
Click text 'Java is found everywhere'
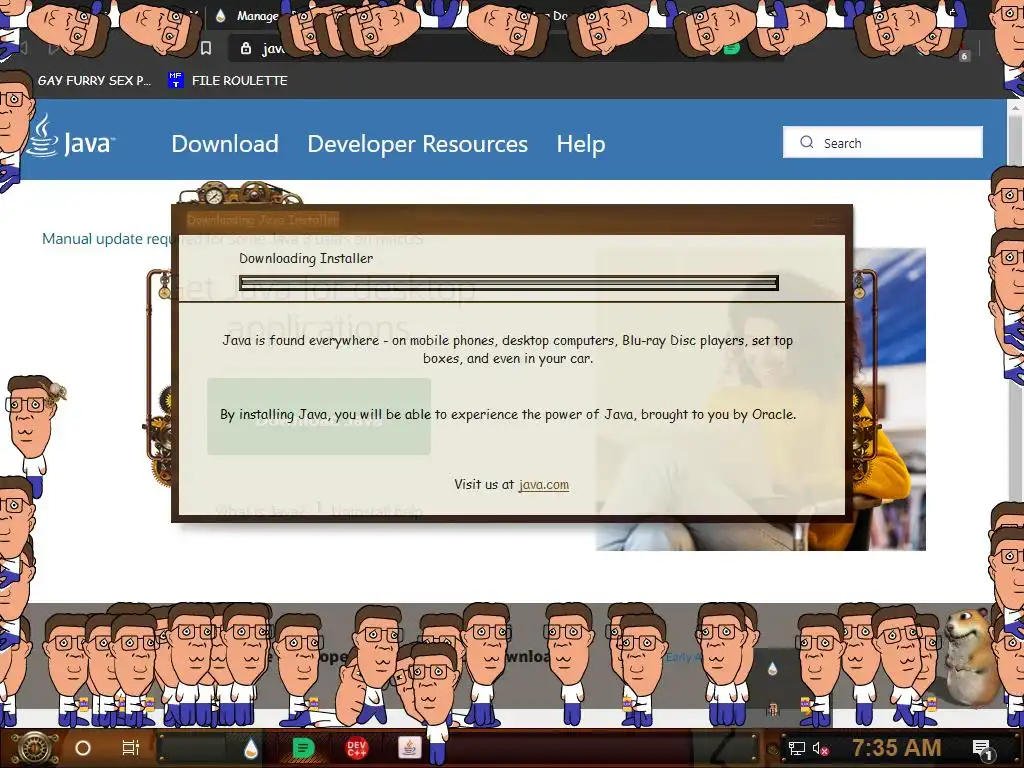point(300,340)
